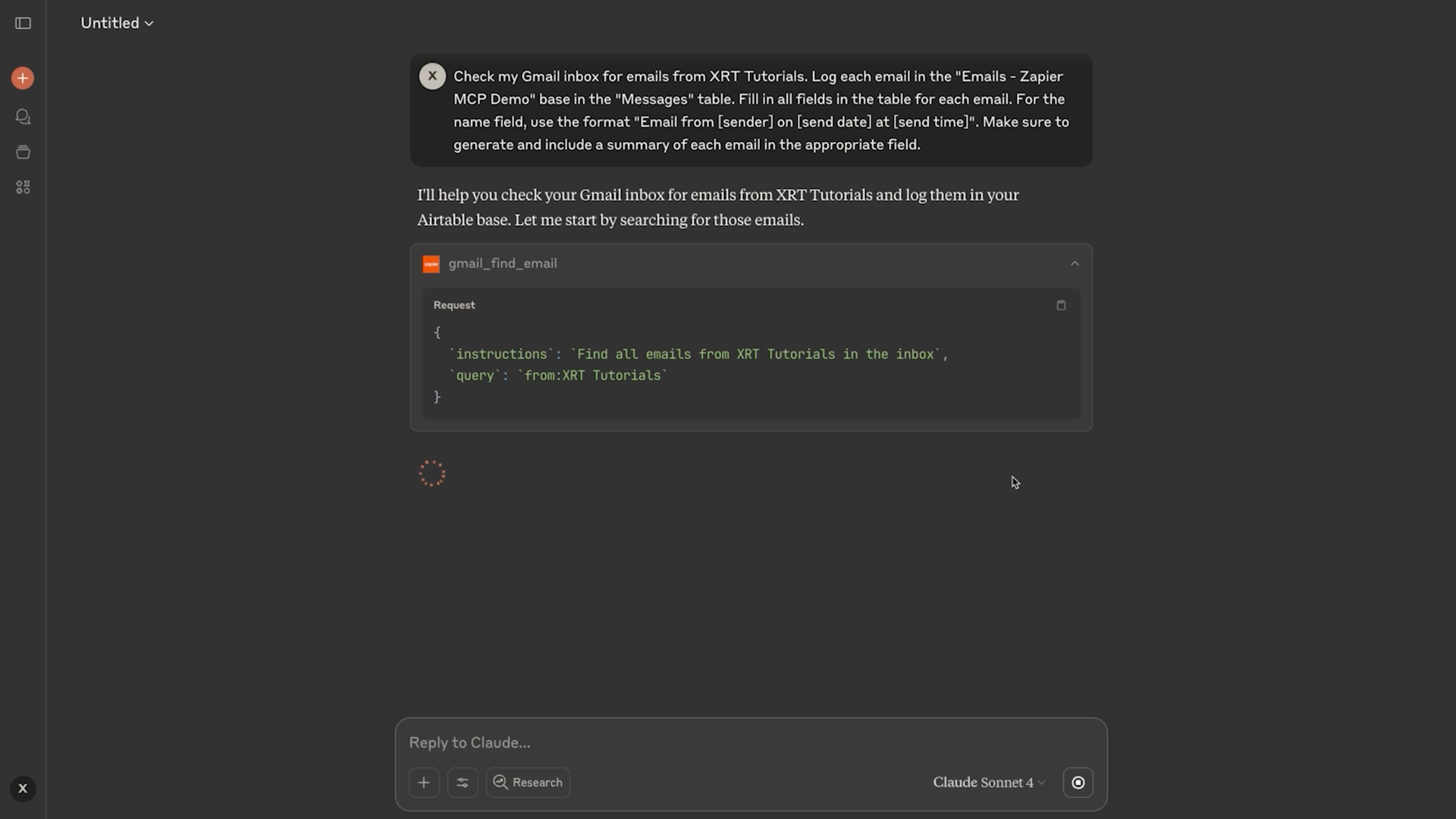Viewport: 1456px width, 819px height.
Task: Copy the Request JSON using the copy icon
Action: click(1061, 305)
